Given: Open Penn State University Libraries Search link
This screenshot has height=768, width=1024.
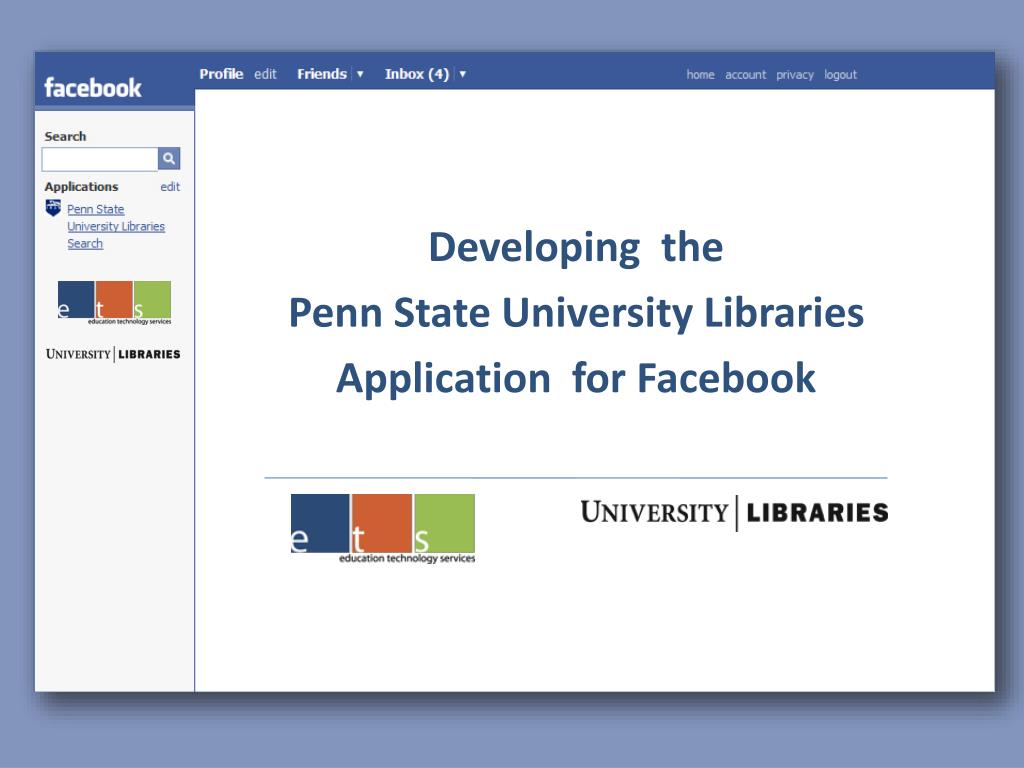Looking at the screenshot, I should tap(116, 226).
